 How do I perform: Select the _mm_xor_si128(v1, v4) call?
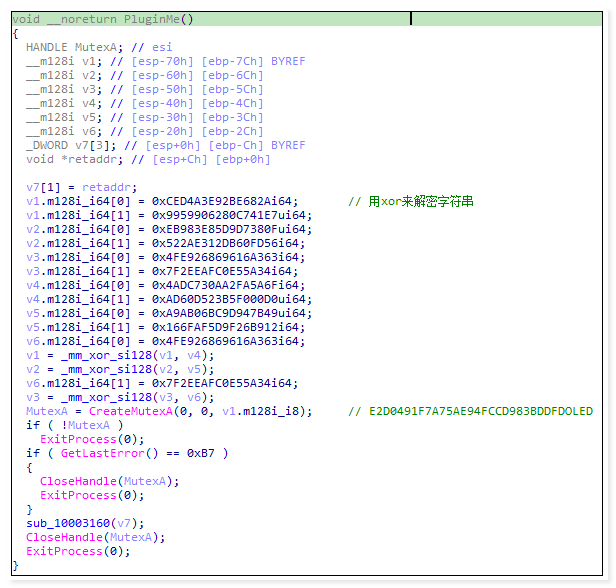(x=105, y=355)
